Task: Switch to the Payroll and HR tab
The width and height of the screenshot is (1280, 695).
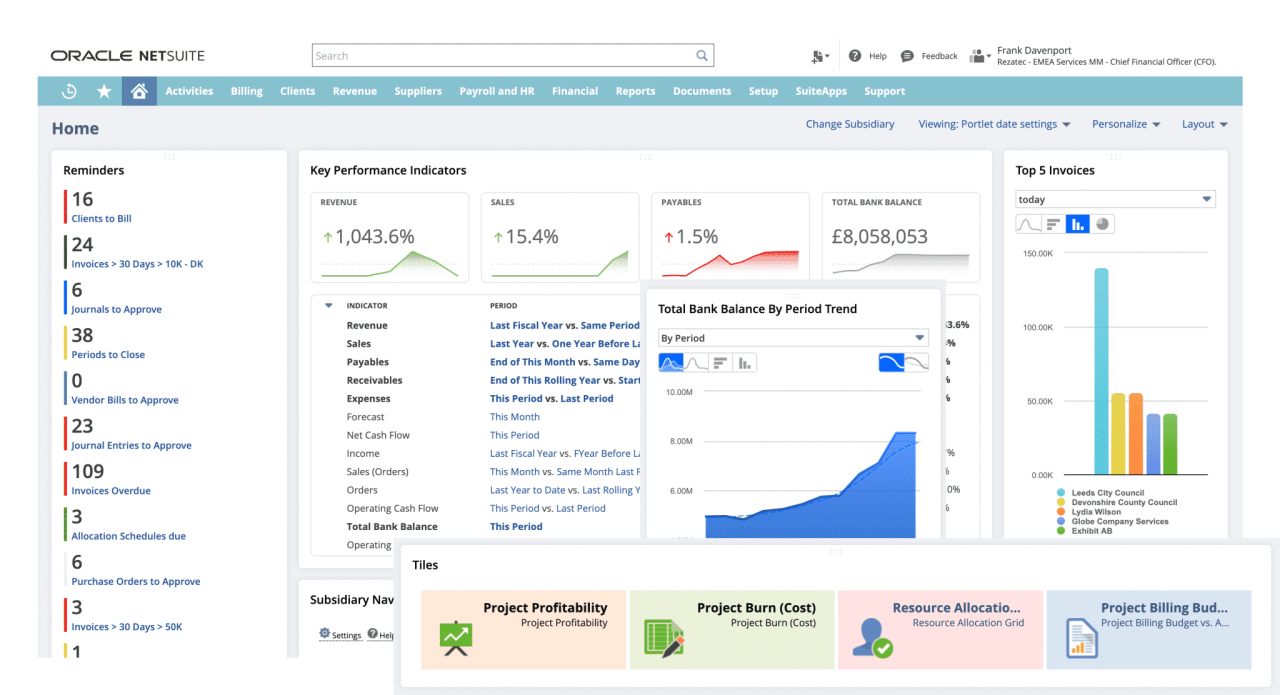Action: click(x=497, y=90)
